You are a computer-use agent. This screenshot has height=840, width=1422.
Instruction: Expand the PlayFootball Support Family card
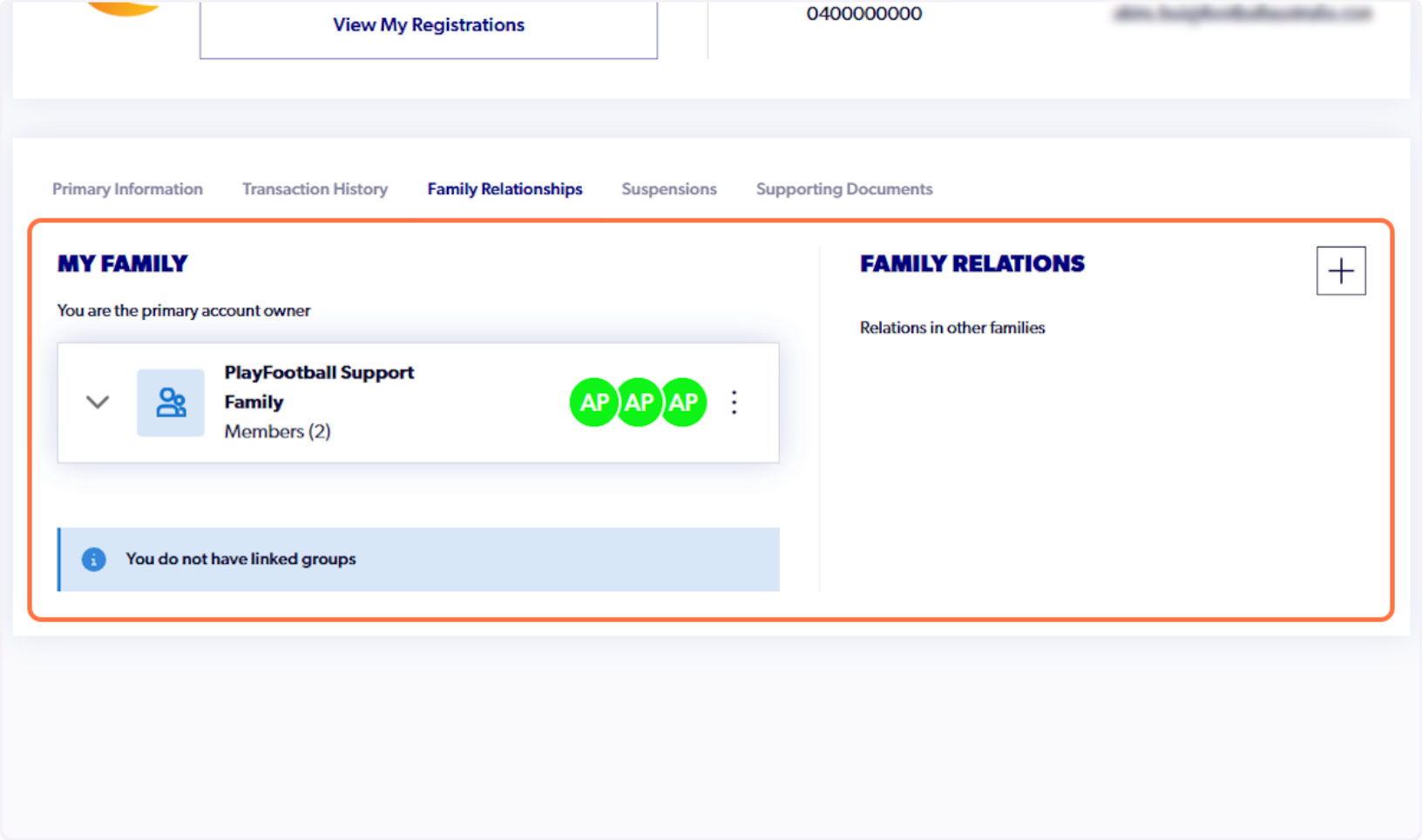pos(98,402)
